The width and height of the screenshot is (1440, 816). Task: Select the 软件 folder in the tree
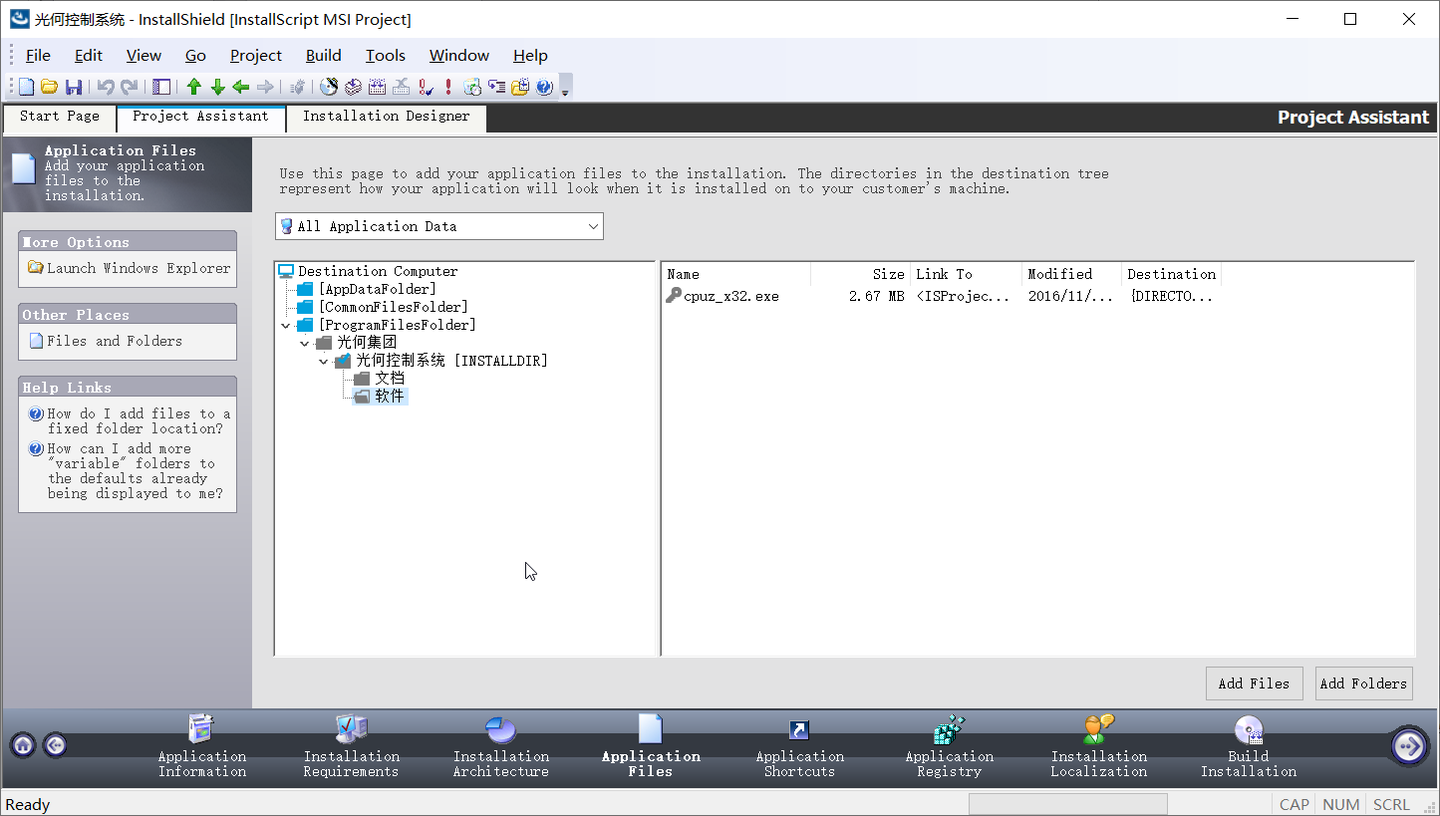click(390, 397)
